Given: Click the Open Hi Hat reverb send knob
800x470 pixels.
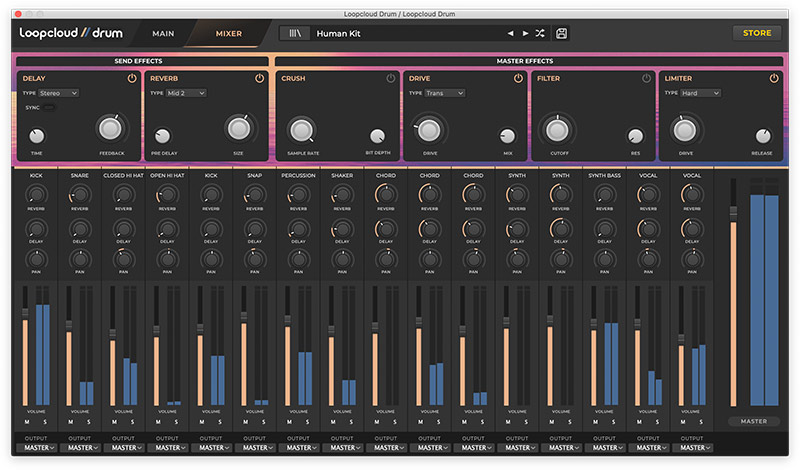Looking at the screenshot, I should tap(167, 194).
